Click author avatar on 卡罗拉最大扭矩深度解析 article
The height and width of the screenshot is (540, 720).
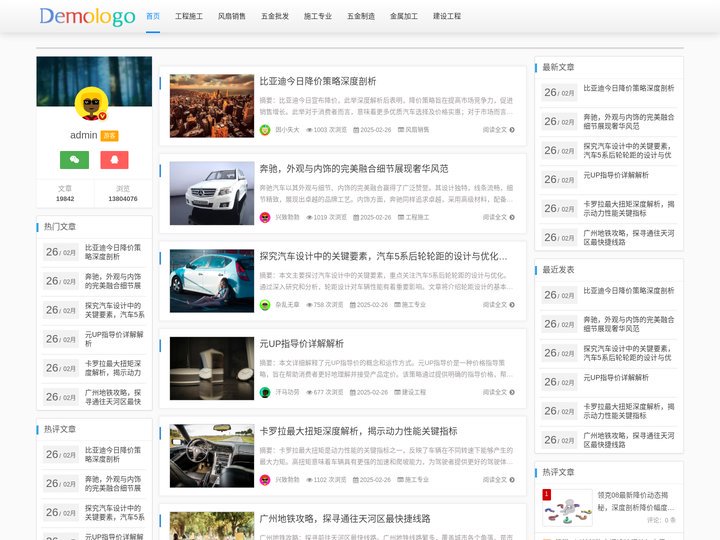tap(265, 480)
